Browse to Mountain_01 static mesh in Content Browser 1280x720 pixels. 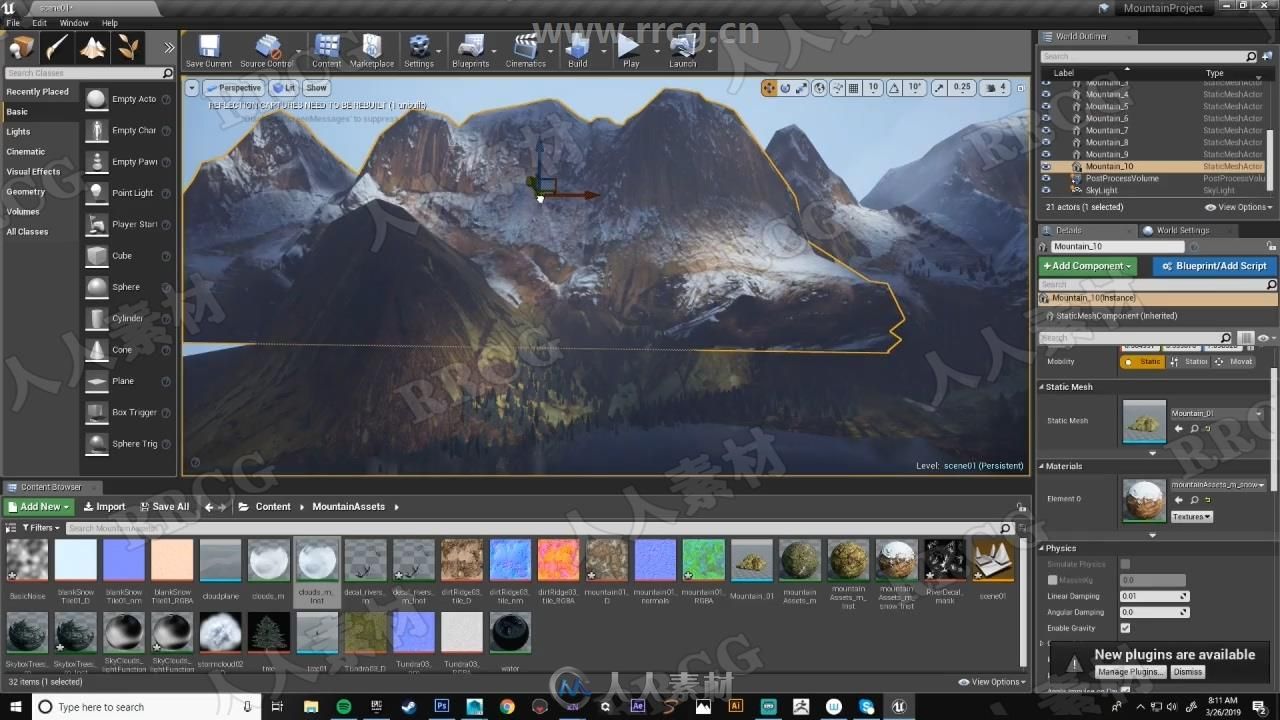(x=1194, y=428)
